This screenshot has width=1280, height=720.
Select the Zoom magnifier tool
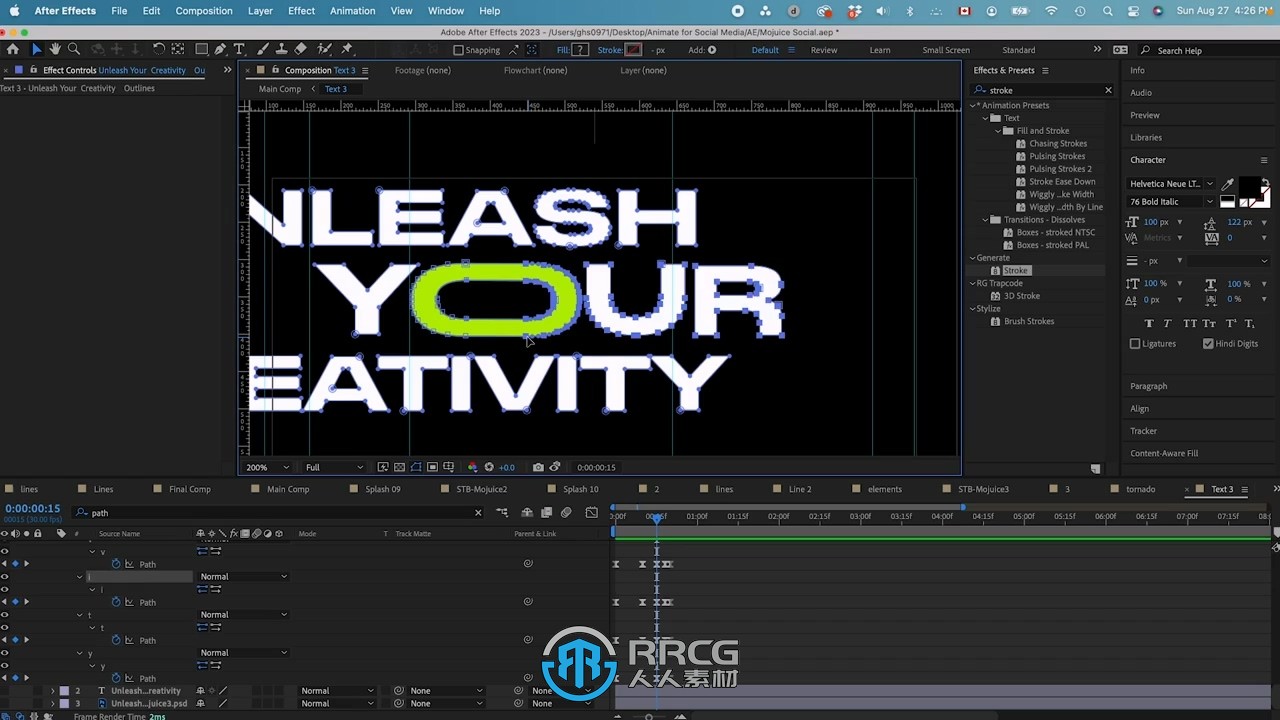pos(74,49)
